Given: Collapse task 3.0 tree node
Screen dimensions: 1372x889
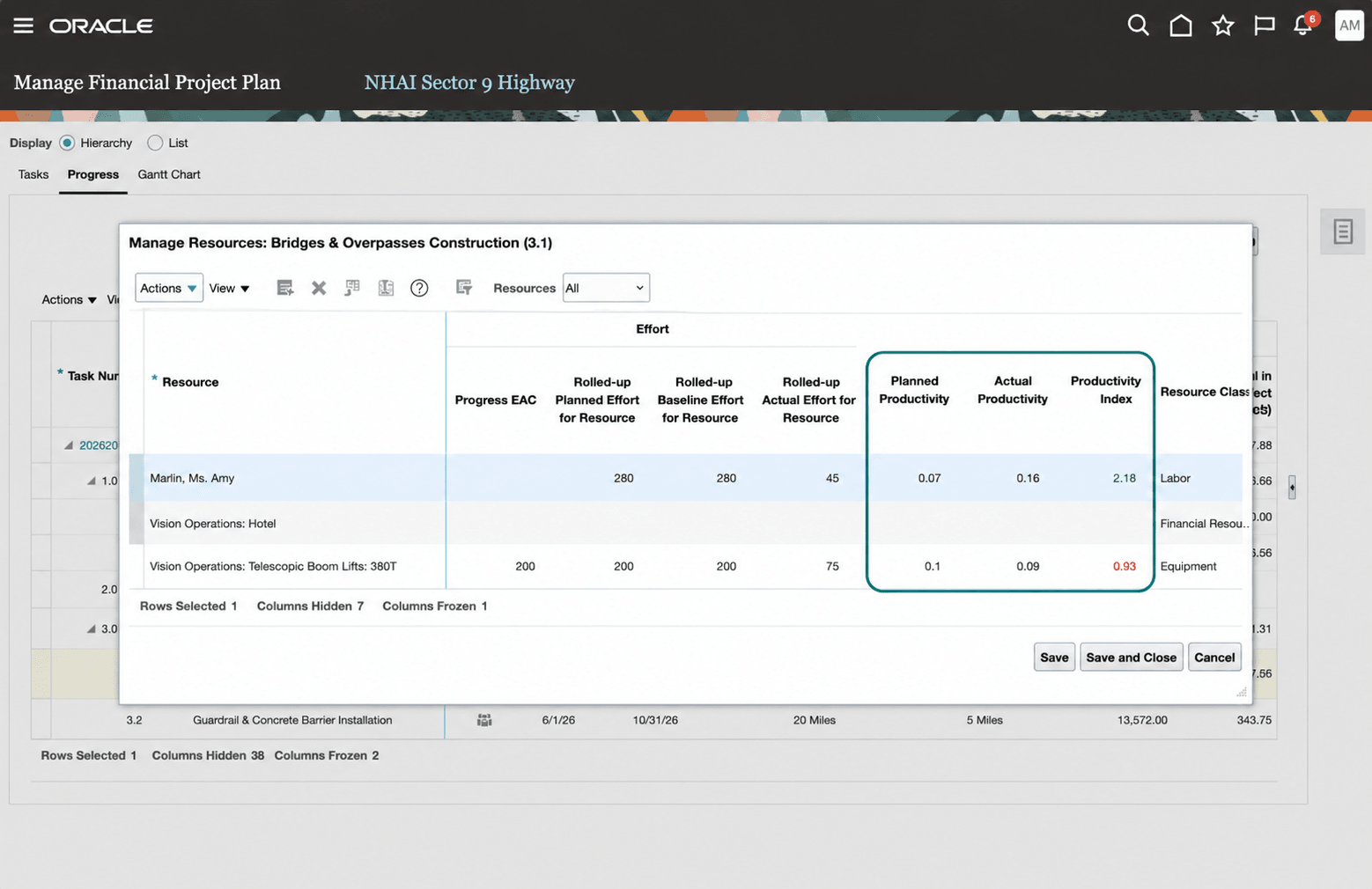Looking at the screenshot, I should 91,628.
